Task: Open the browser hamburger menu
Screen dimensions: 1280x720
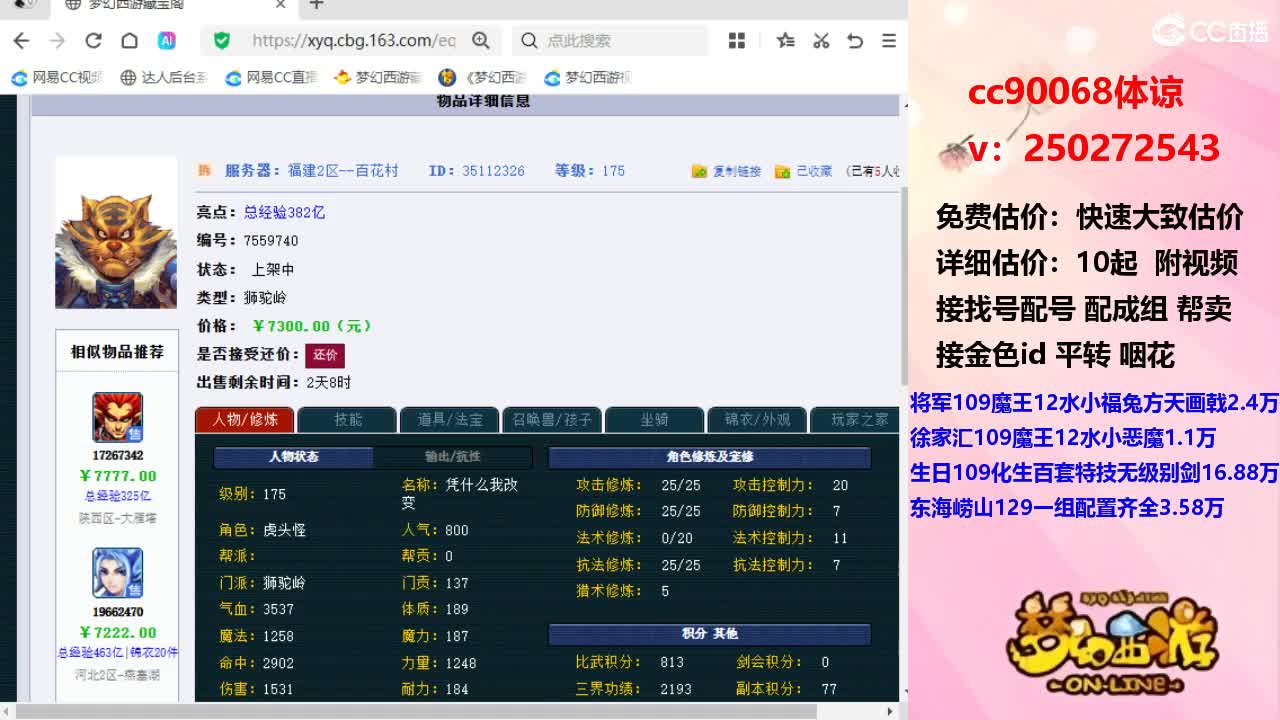Action: [x=889, y=41]
